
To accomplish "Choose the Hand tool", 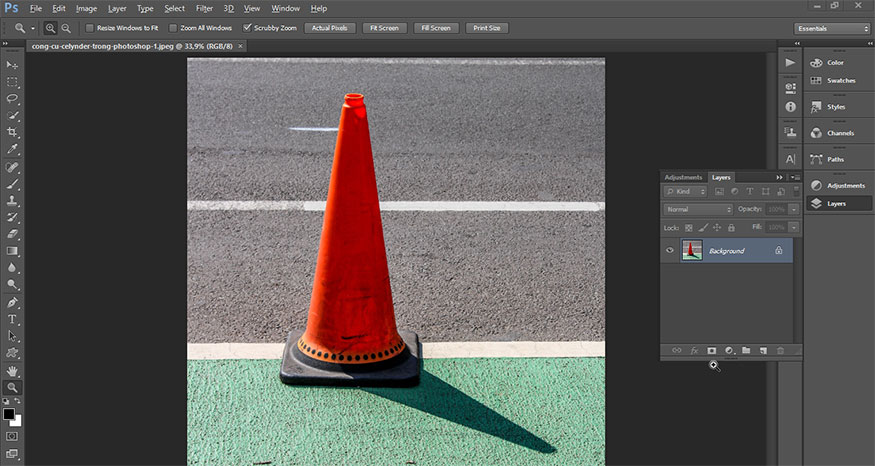I will pyautogui.click(x=13, y=370).
